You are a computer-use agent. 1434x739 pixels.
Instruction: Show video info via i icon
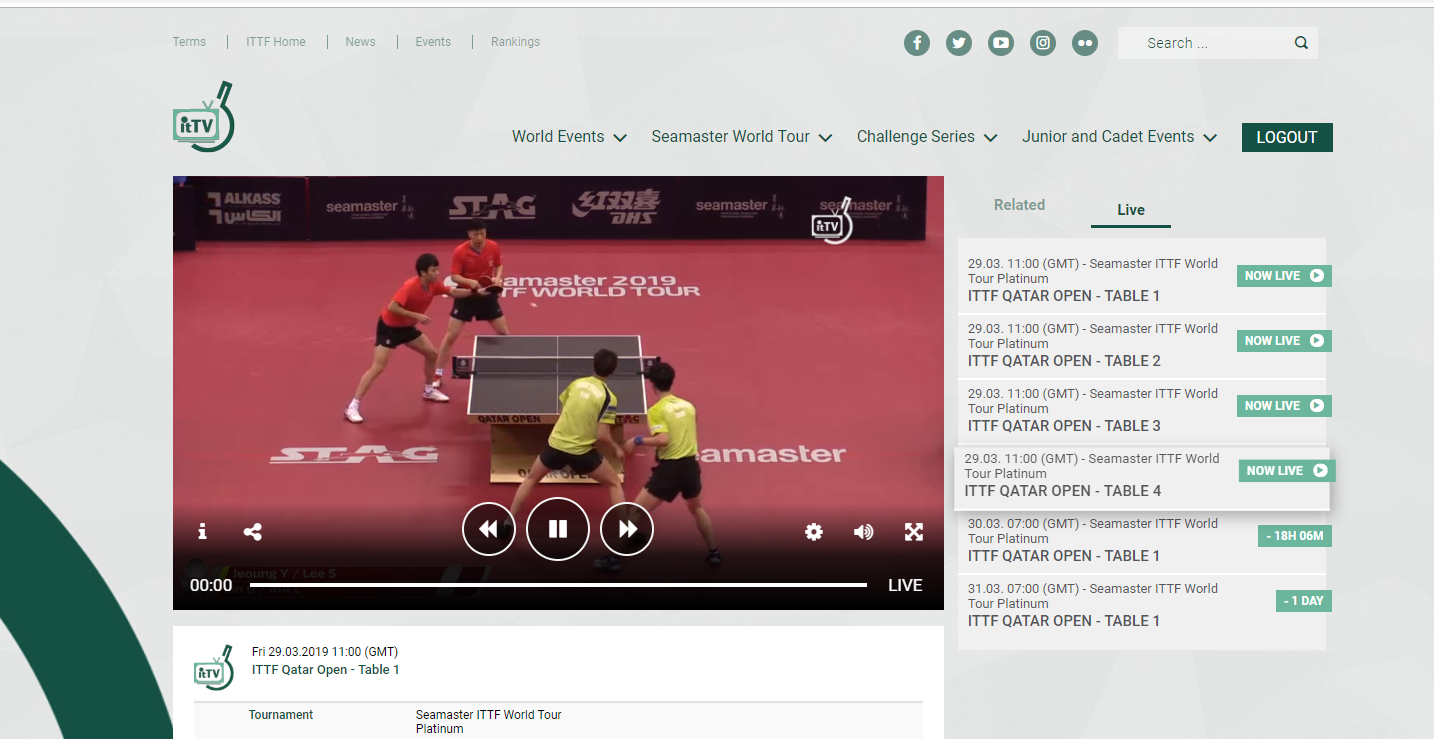click(x=202, y=531)
